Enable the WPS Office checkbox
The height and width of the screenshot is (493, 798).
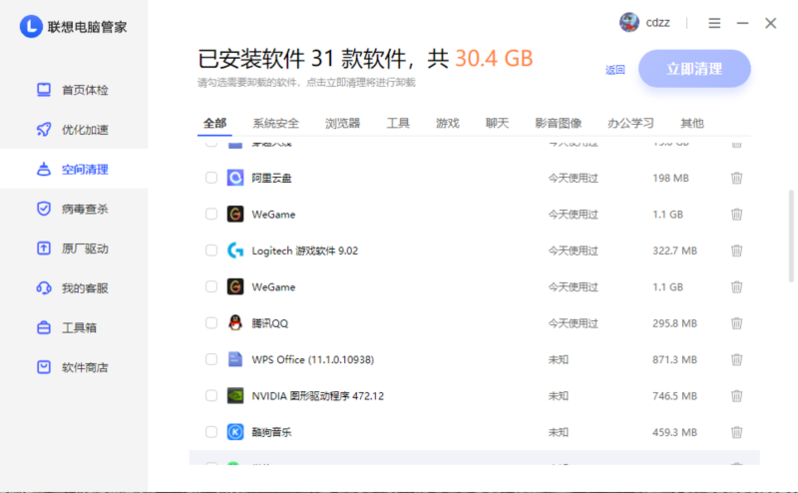[211, 359]
